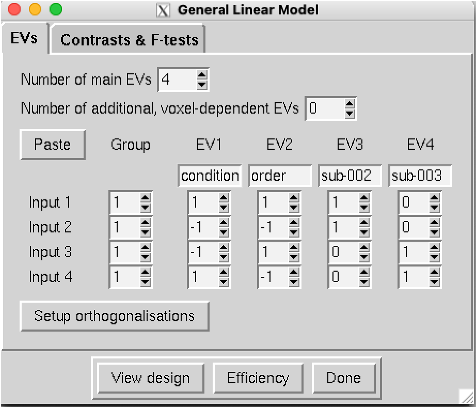
Task: Edit the EV3 name field 'sub-002'
Action: [350, 176]
